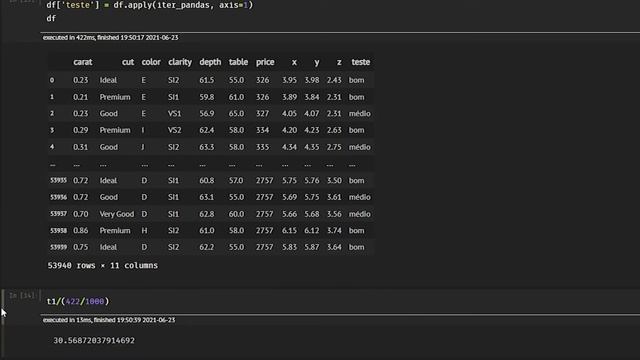This screenshot has height=360, width=640.
Task: Select the 'depth' column header
Action: coord(210,62)
